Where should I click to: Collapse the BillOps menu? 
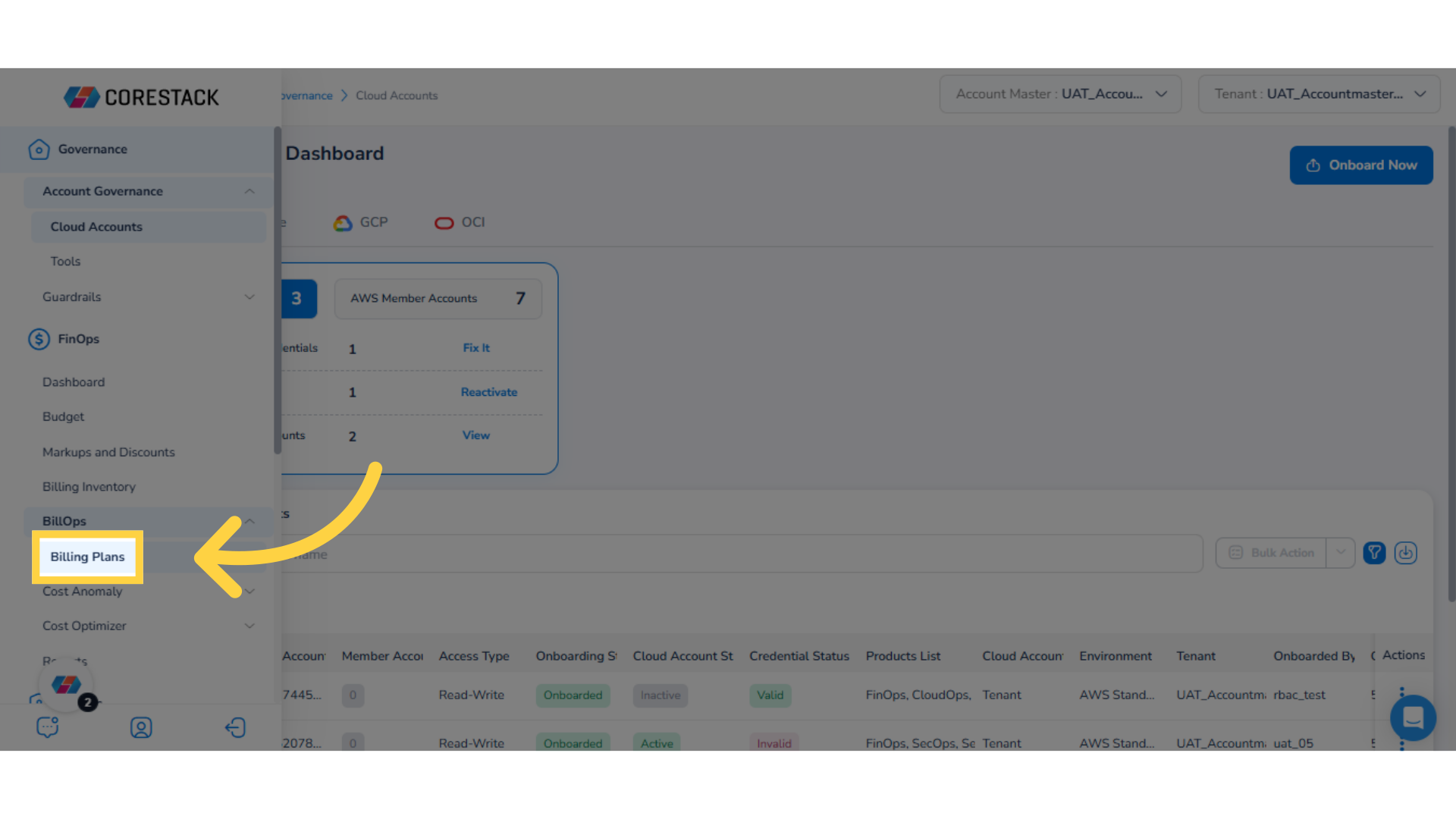pyautogui.click(x=249, y=521)
